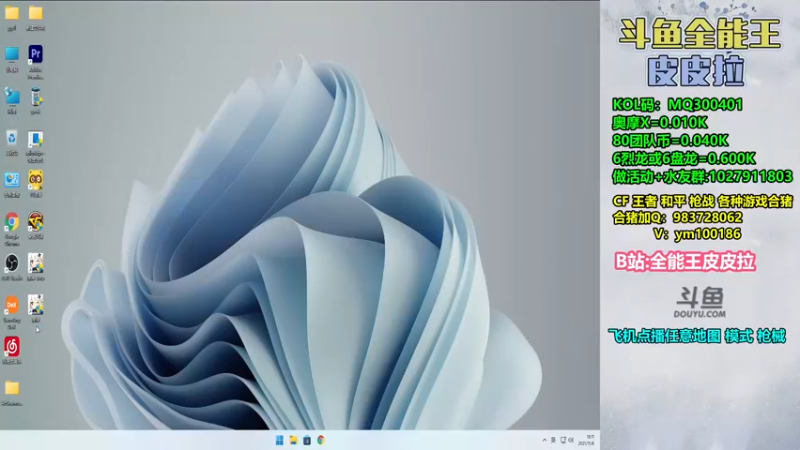Launch Google Chrome from the desktop
This screenshot has height=450, width=800.
(12, 222)
